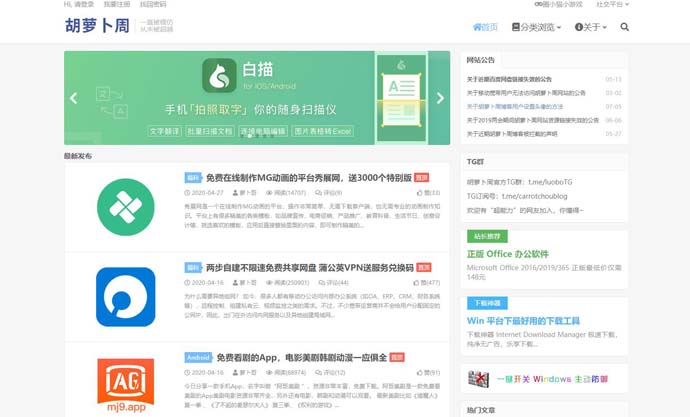Open the blue 蒲公英 article thumbnail
690x417 pixels.
point(125,297)
